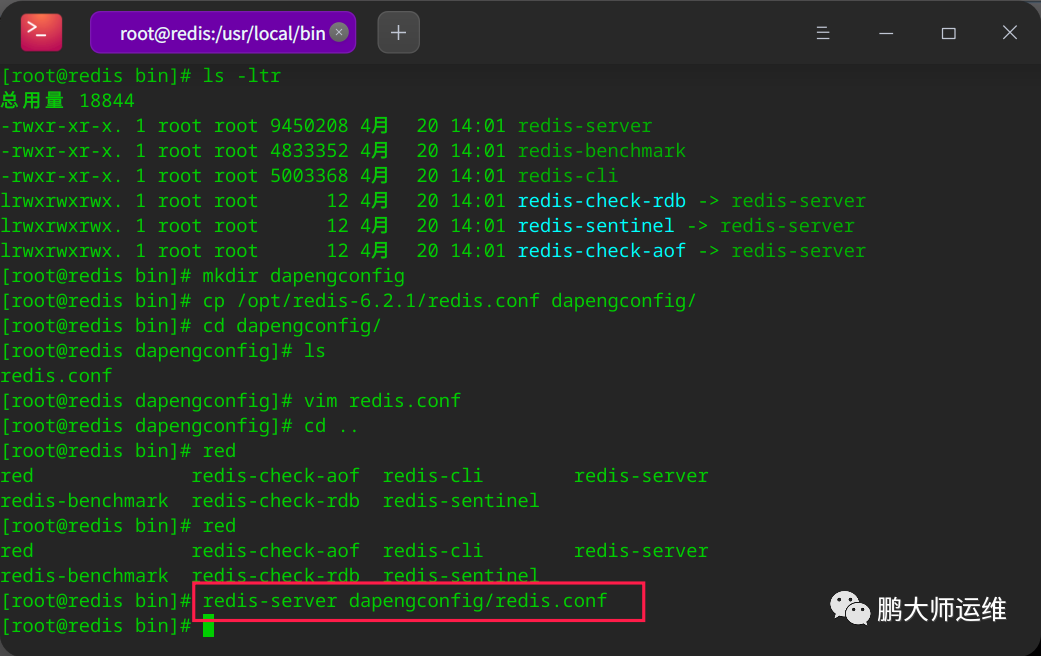The height and width of the screenshot is (656, 1041).
Task: Click the 'ls -ltr' command text
Action: coord(242,76)
